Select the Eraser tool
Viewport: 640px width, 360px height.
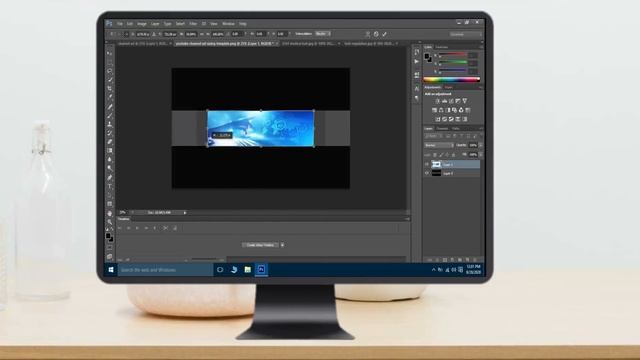[109, 142]
